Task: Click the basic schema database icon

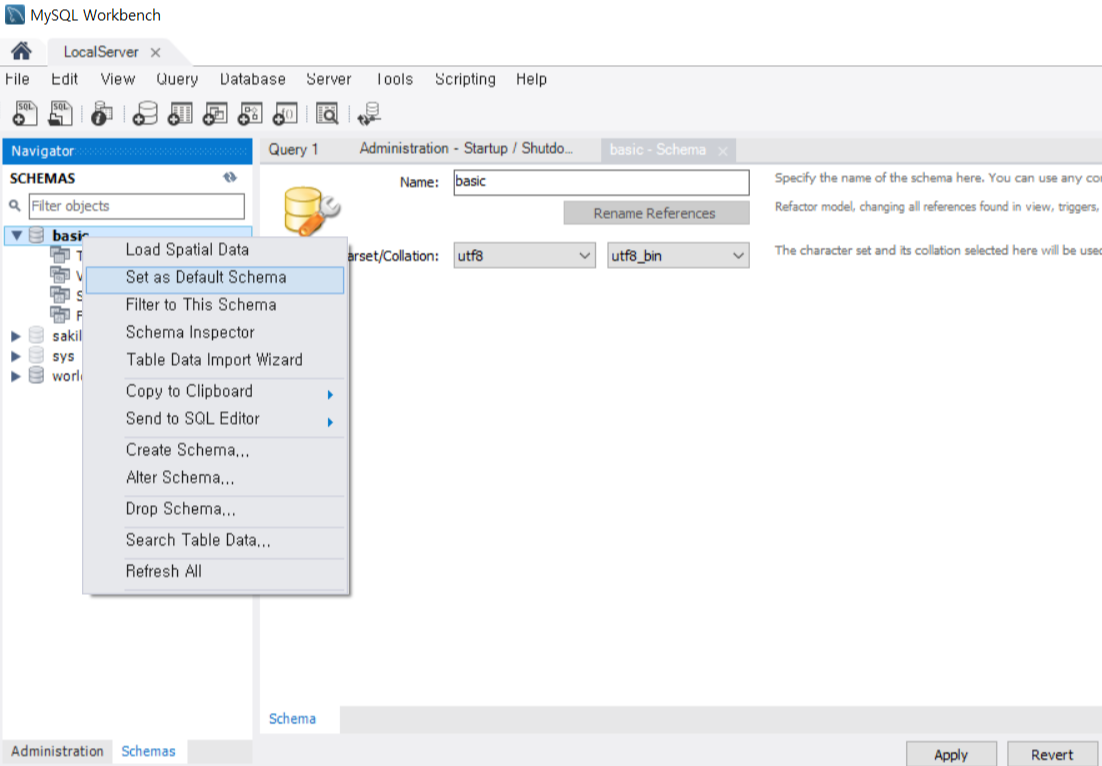Action: 37,235
